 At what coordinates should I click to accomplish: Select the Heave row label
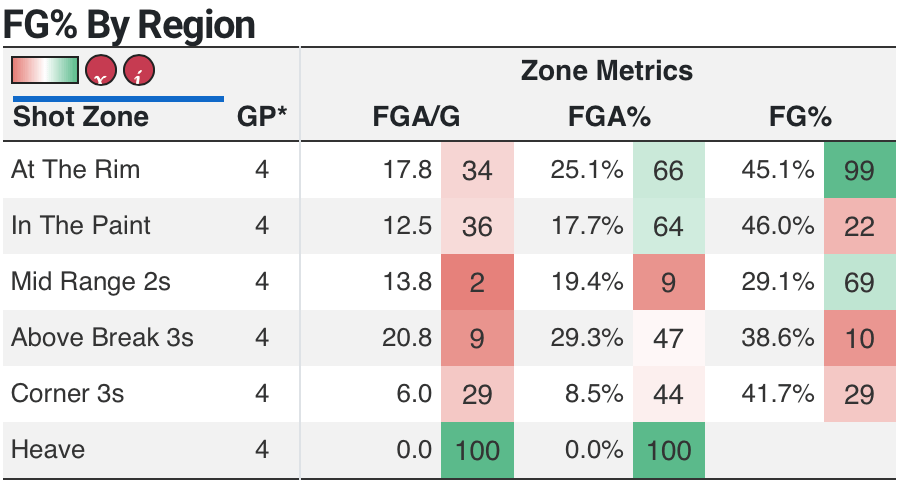pyautogui.click(x=48, y=450)
